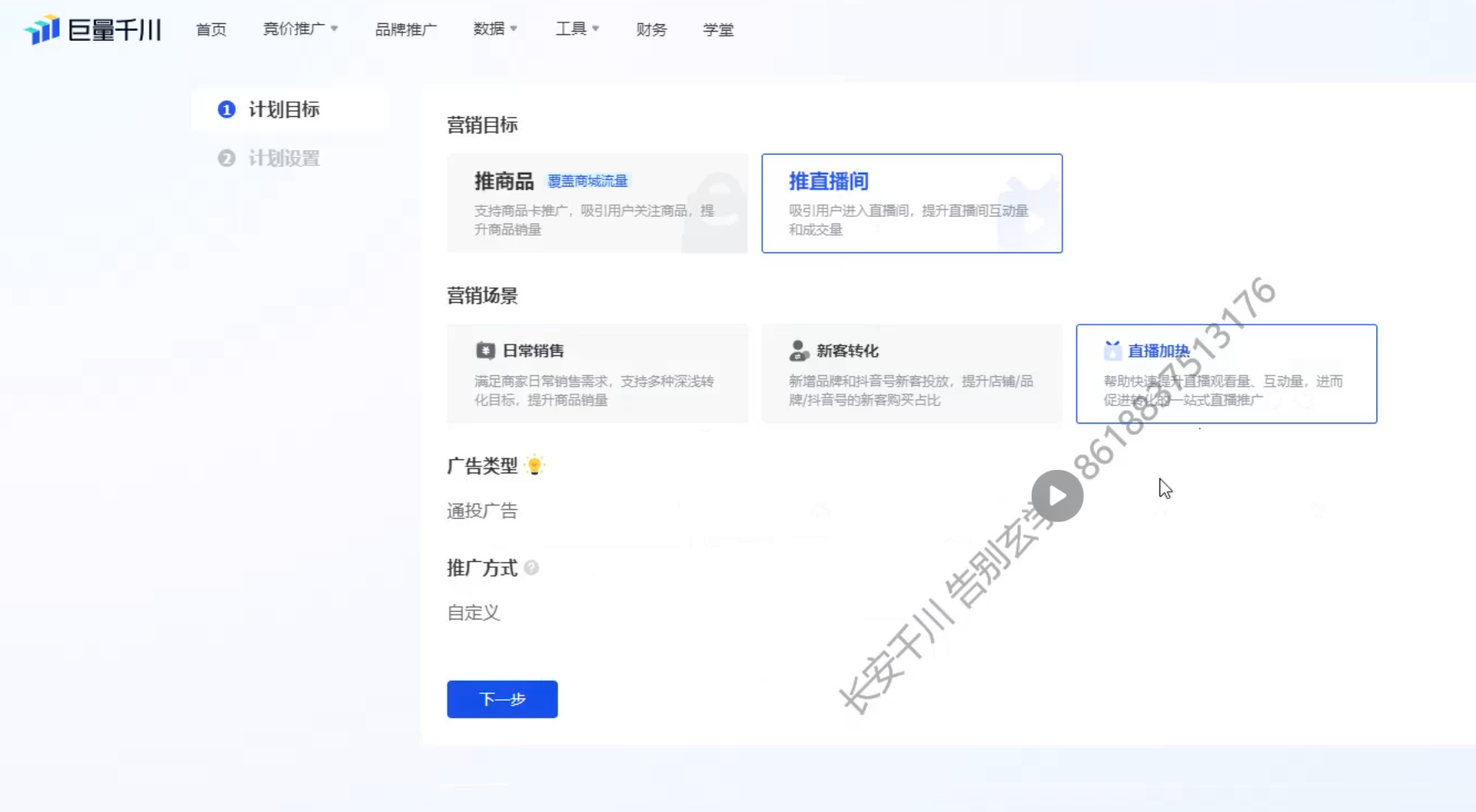Expand the 工具 dropdown menu

(576, 29)
